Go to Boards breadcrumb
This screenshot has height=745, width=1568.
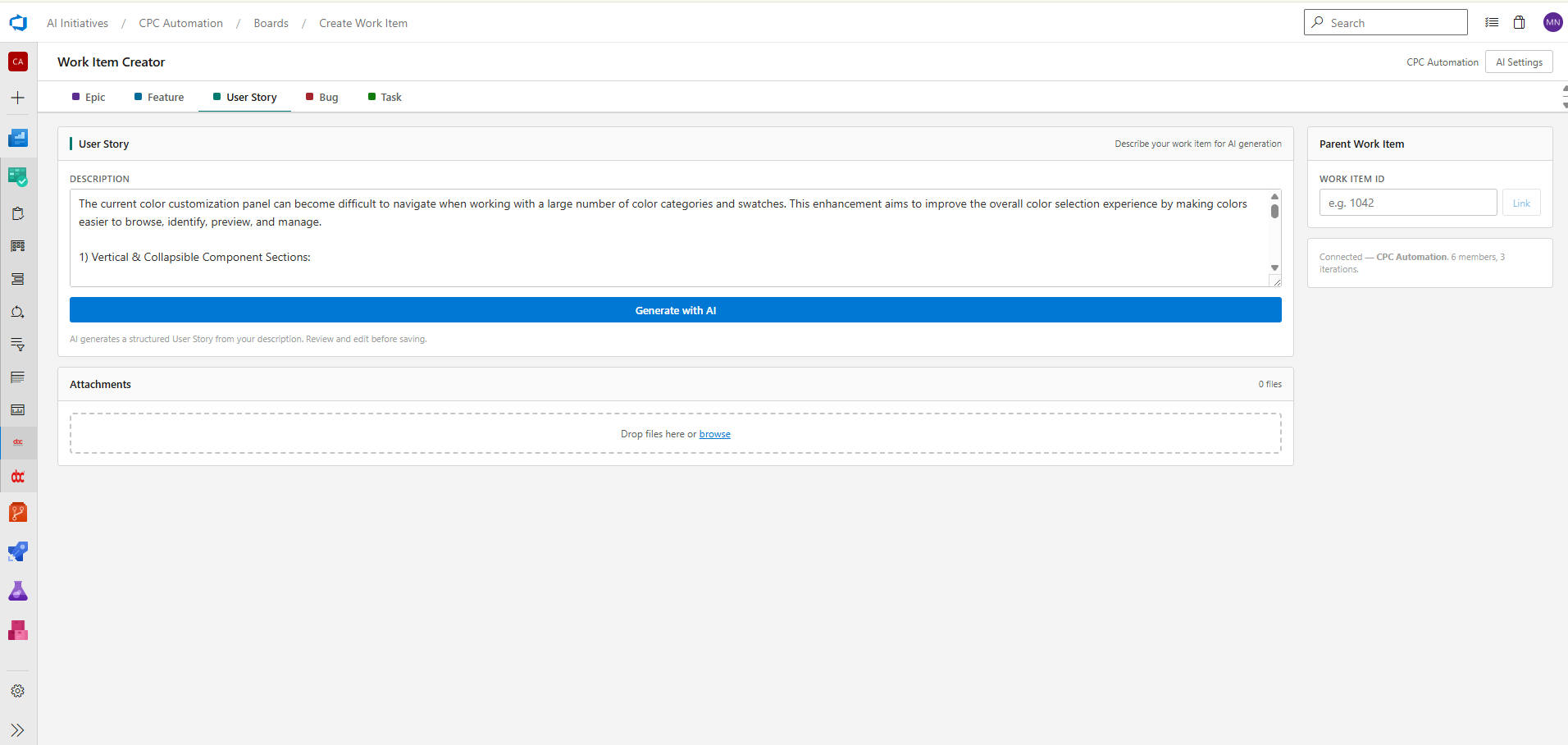click(271, 23)
